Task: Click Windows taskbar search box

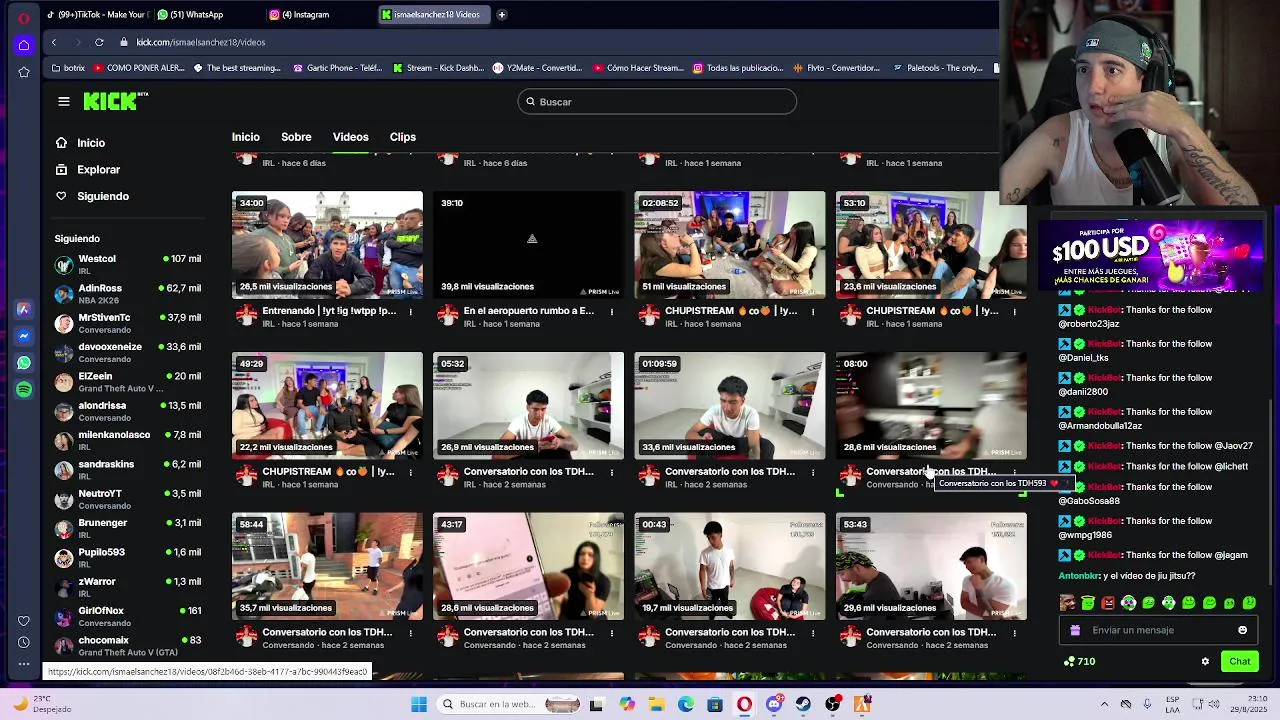Action: pyautogui.click(x=510, y=704)
